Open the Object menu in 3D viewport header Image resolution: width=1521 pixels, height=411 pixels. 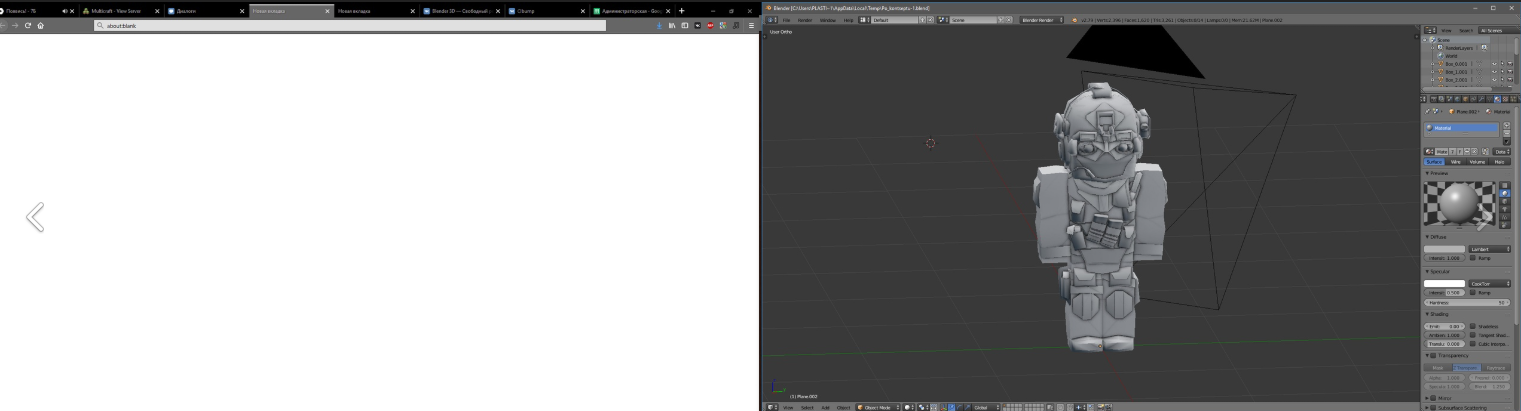[x=843, y=407]
